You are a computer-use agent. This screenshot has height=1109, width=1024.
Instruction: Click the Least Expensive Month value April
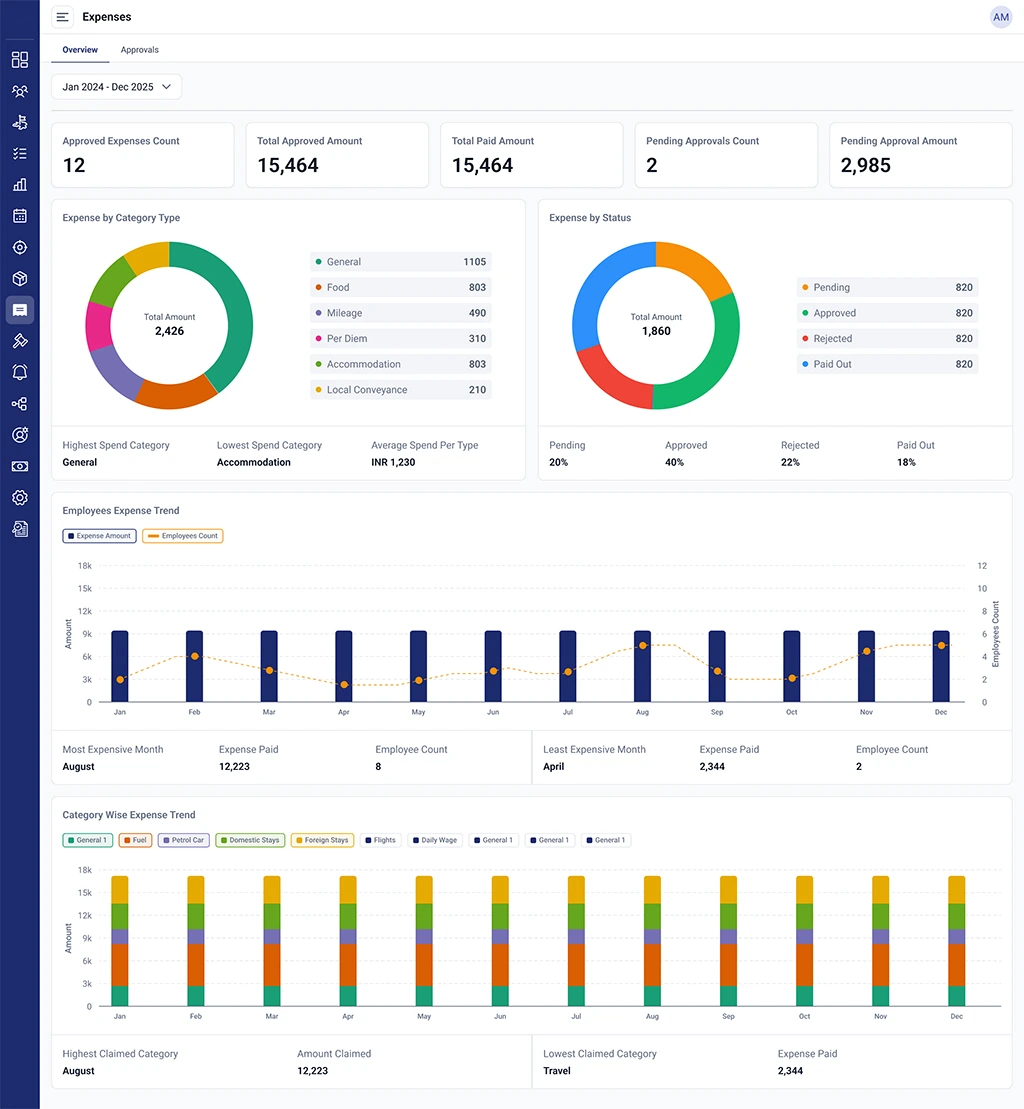coord(554,767)
